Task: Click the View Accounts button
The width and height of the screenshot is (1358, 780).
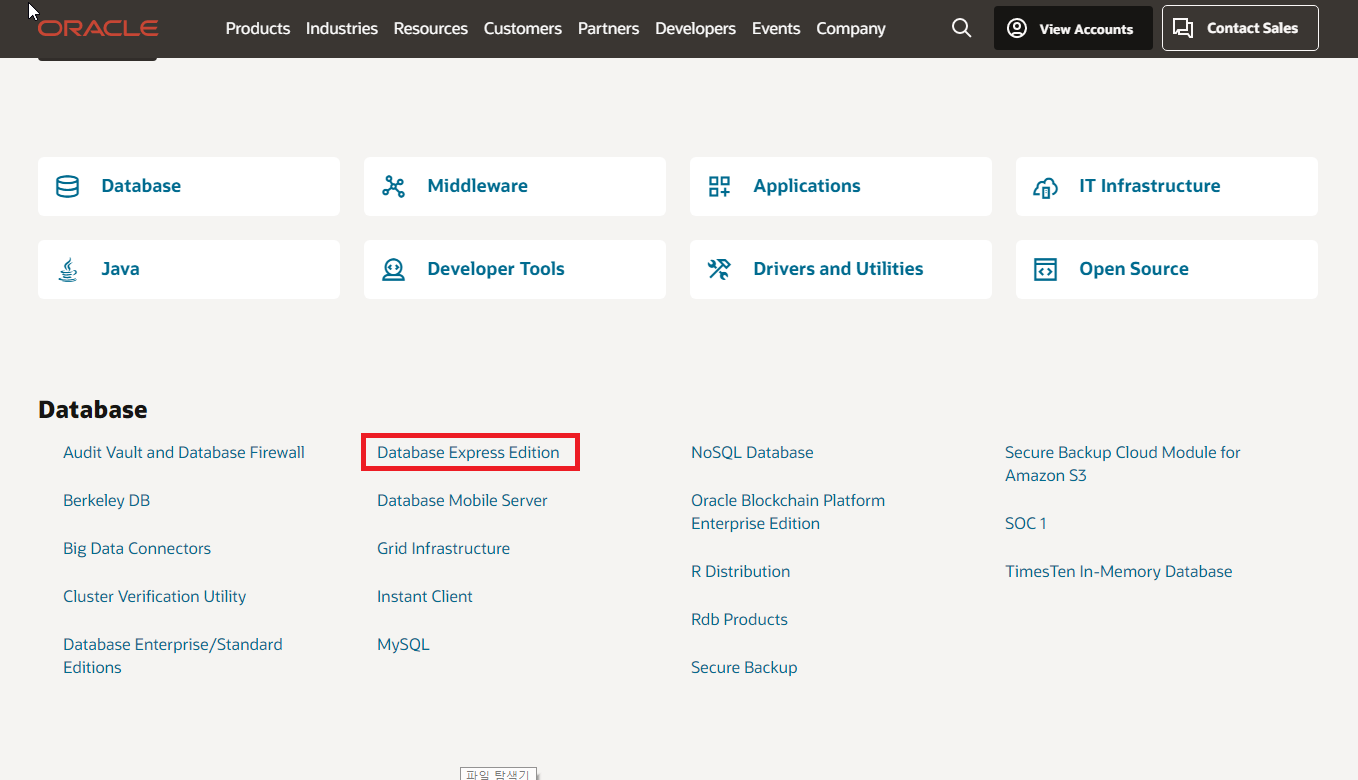Action: (x=1073, y=28)
